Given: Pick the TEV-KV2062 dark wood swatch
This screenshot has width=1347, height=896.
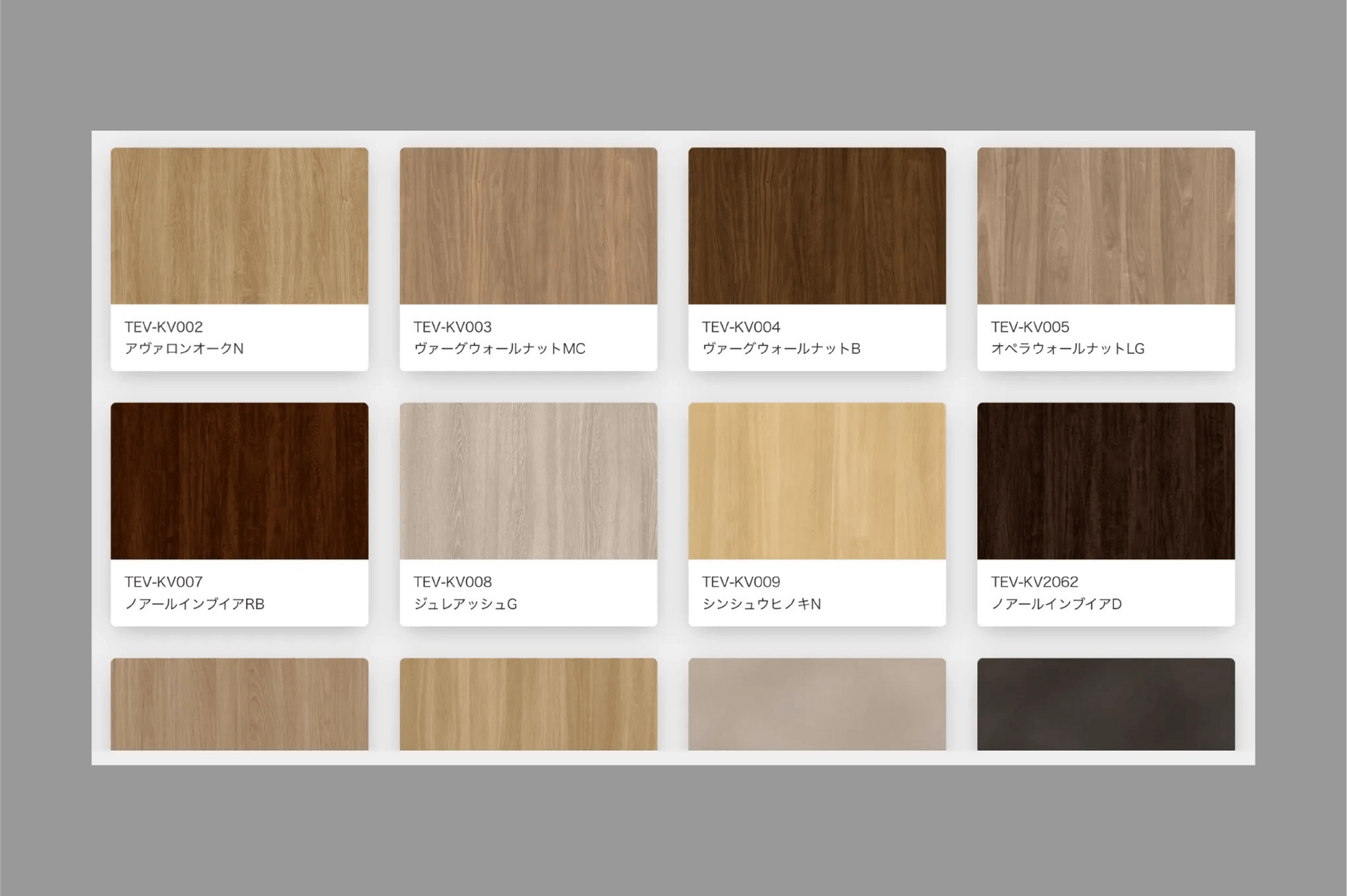Looking at the screenshot, I should 1106,481.
